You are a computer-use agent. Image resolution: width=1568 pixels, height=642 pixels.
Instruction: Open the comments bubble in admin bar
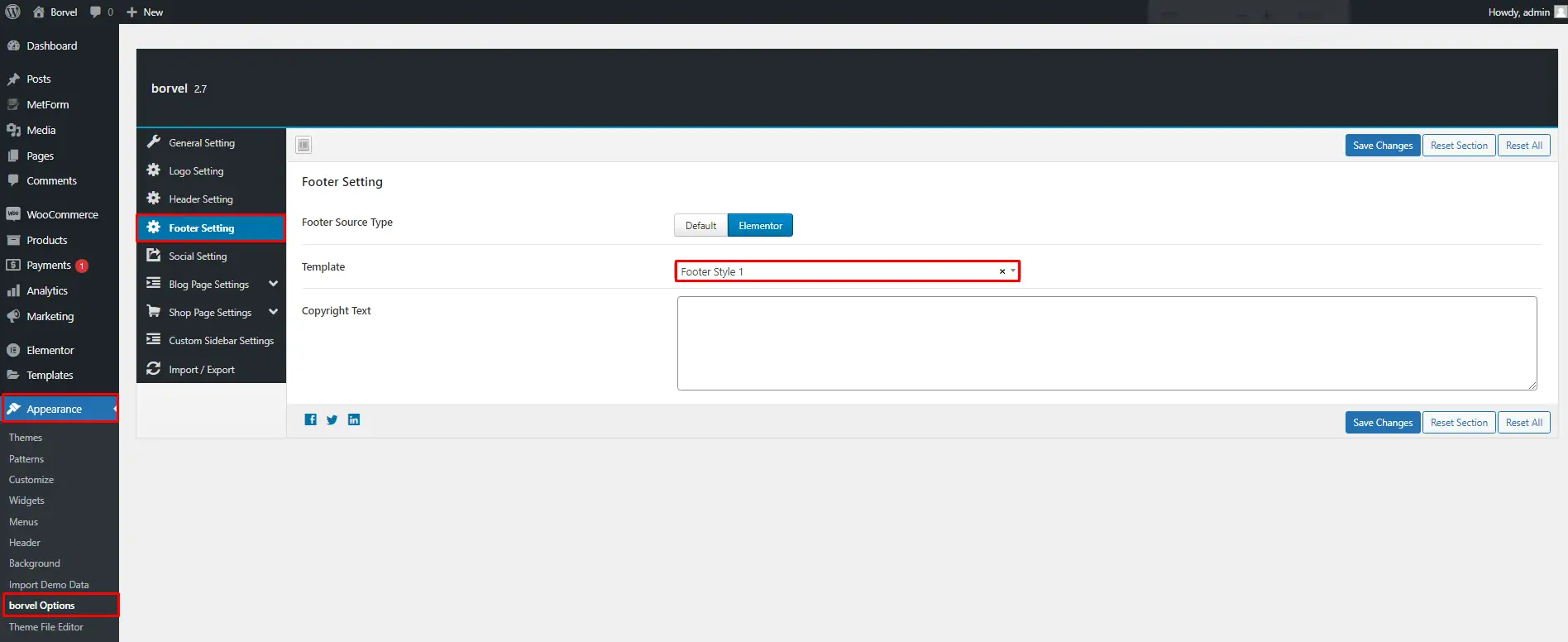point(101,12)
